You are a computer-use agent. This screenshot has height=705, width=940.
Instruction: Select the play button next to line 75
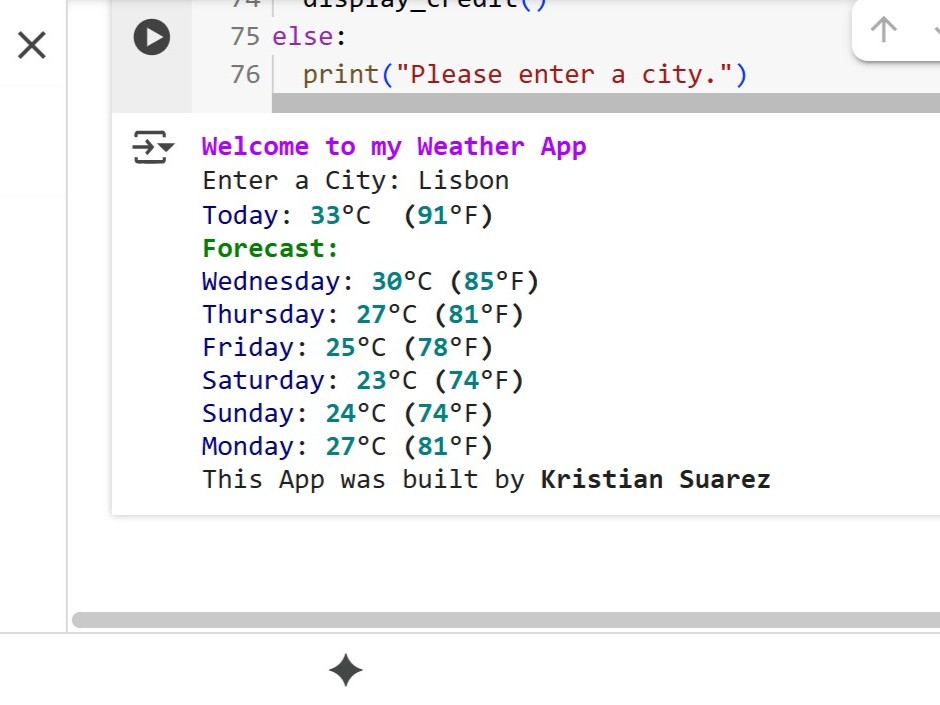coord(152,38)
